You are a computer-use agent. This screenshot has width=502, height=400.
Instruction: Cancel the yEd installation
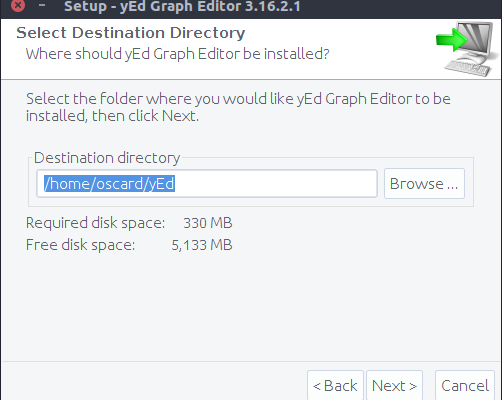point(465,386)
